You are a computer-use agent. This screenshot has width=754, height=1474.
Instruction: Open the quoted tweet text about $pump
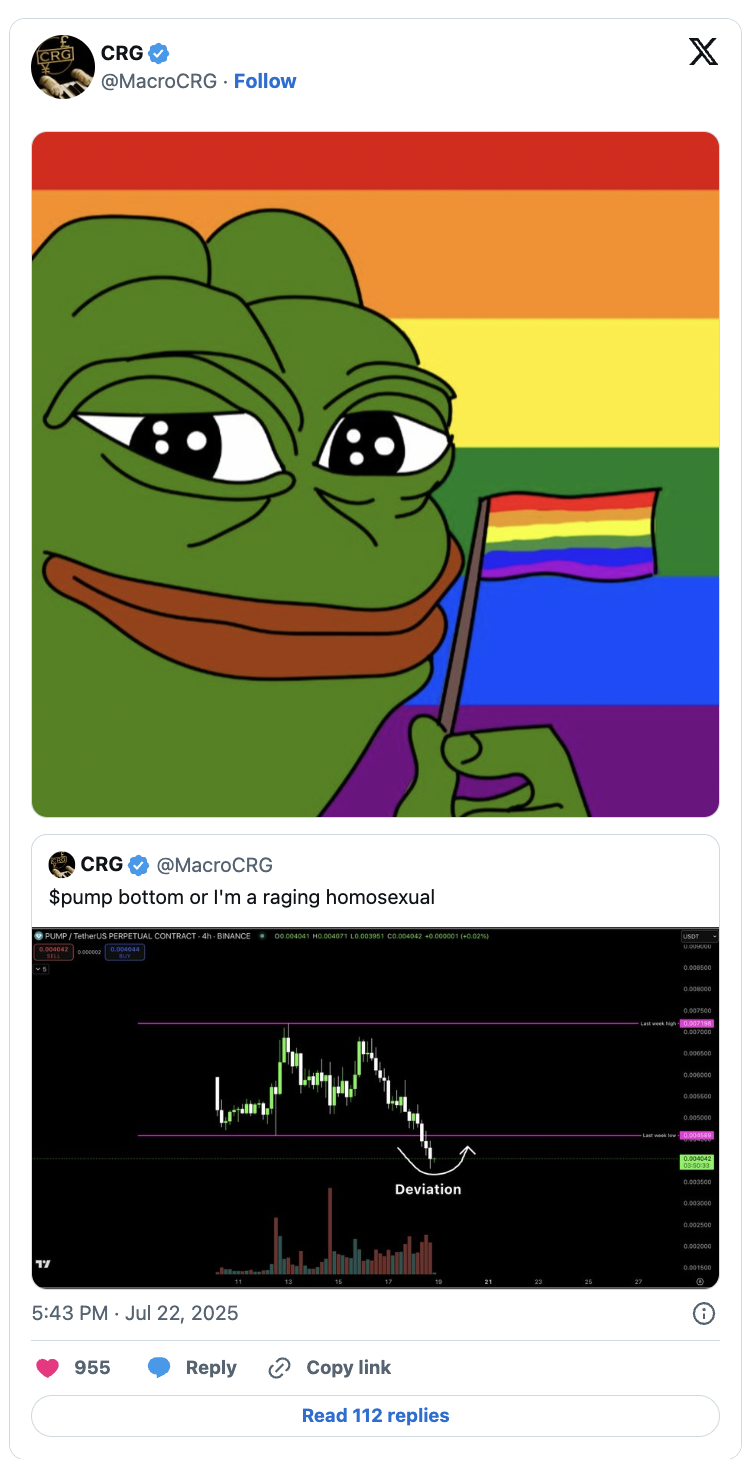coord(242,897)
